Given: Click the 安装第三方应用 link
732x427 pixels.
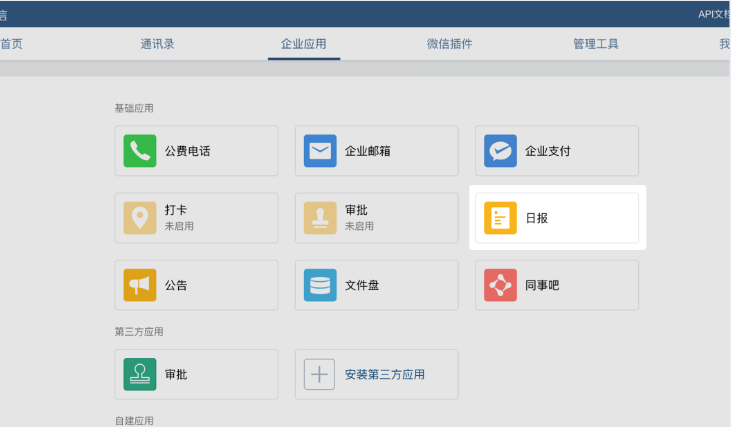Looking at the screenshot, I should [x=385, y=375].
